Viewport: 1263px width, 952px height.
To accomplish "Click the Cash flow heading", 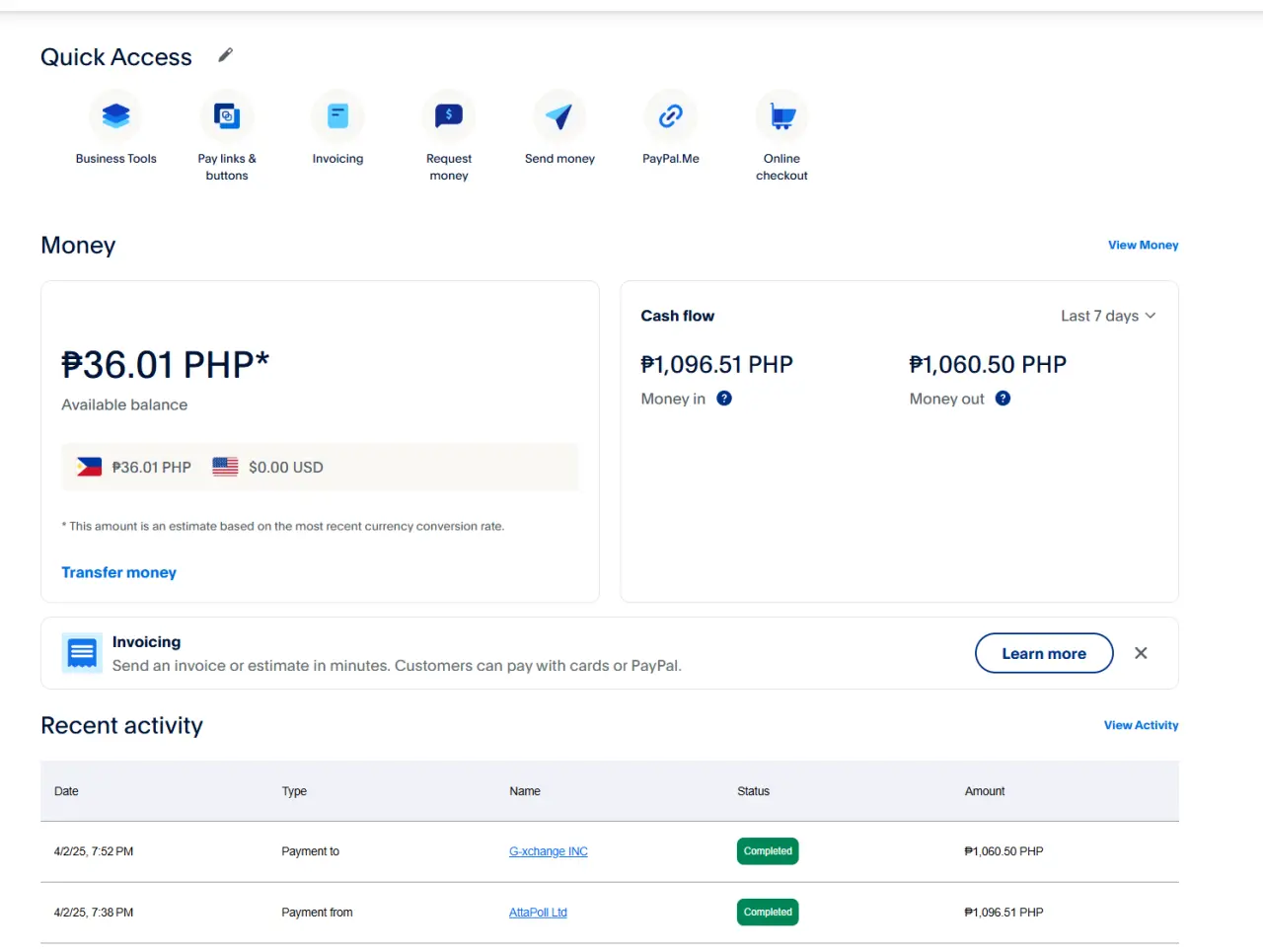I will 677,316.
